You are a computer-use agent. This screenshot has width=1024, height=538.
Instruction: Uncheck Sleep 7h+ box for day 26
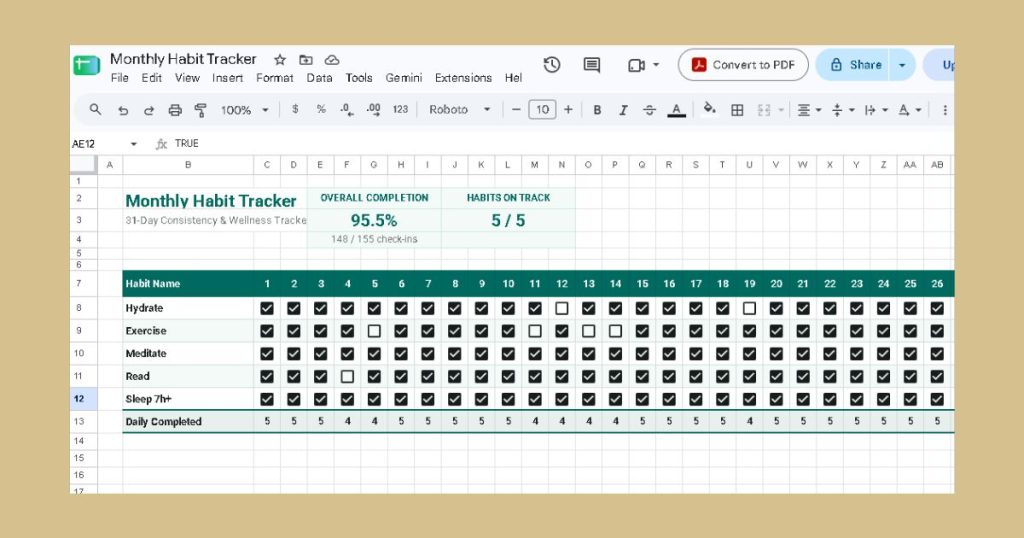pos(937,399)
